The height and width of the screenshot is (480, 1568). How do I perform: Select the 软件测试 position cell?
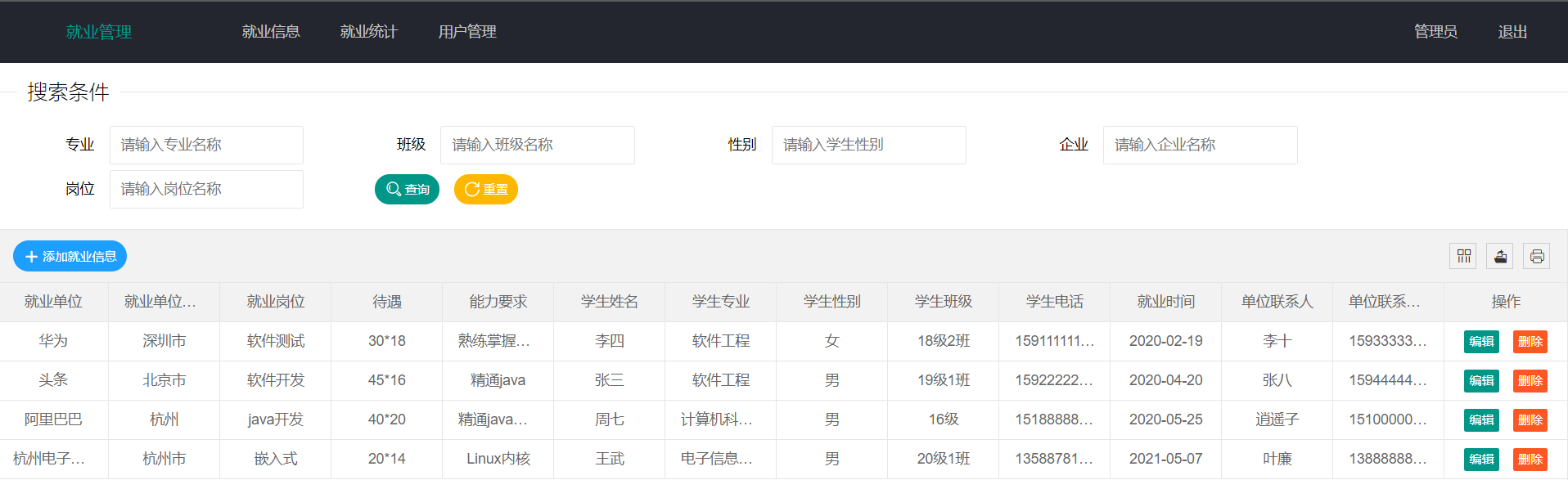tap(276, 341)
